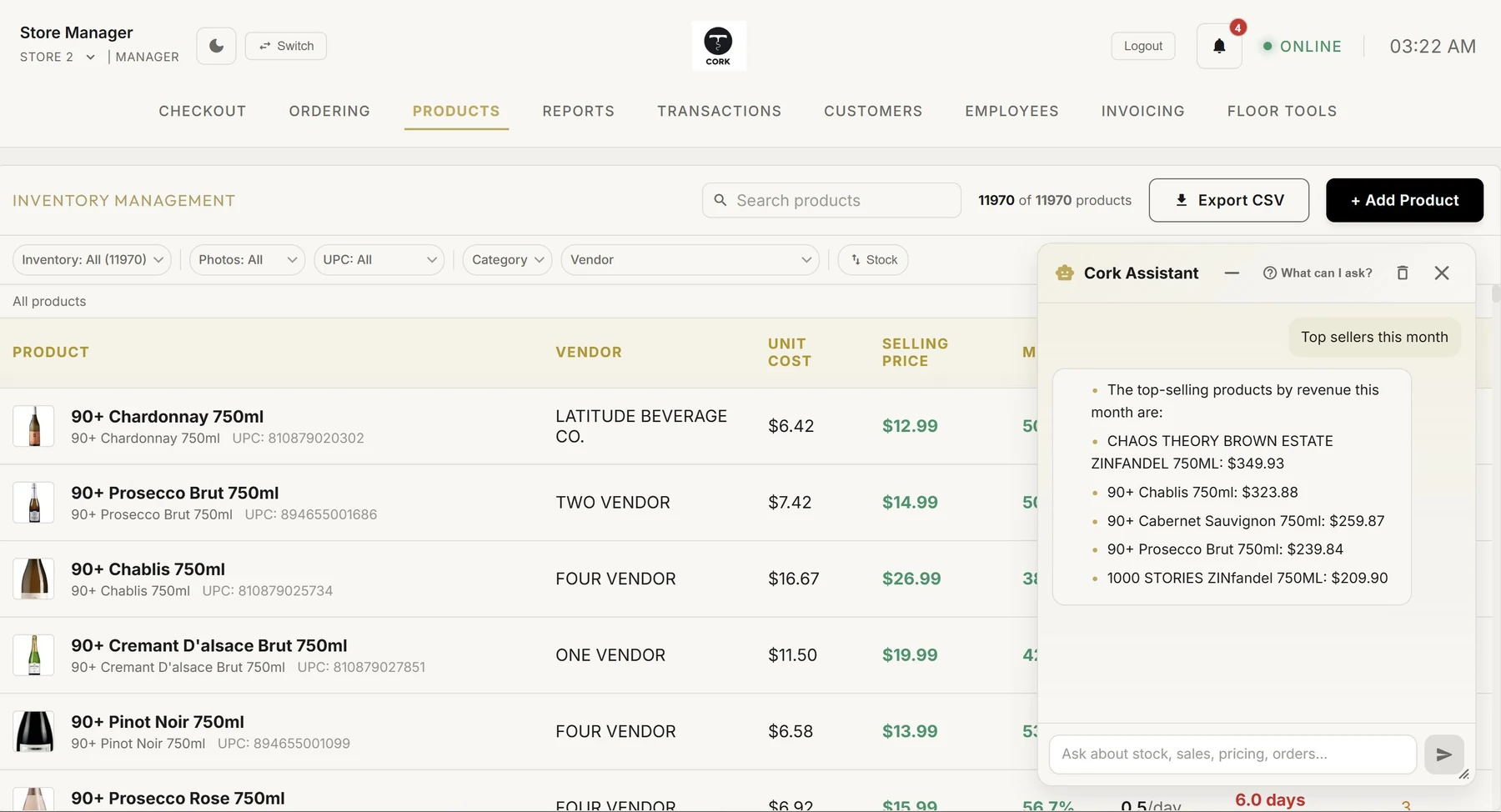This screenshot has width=1501, height=812.
Task: Open the Reports tab
Action: coord(578,111)
